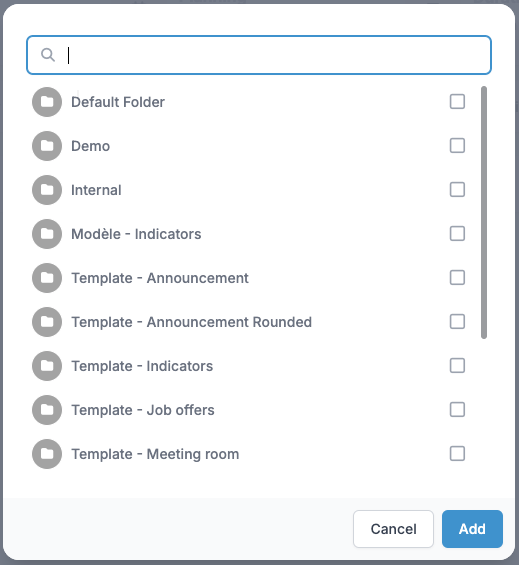This screenshot has height=565, width=519.
Task: Click the search magnifier icon
Action: (x=48, y=55)
